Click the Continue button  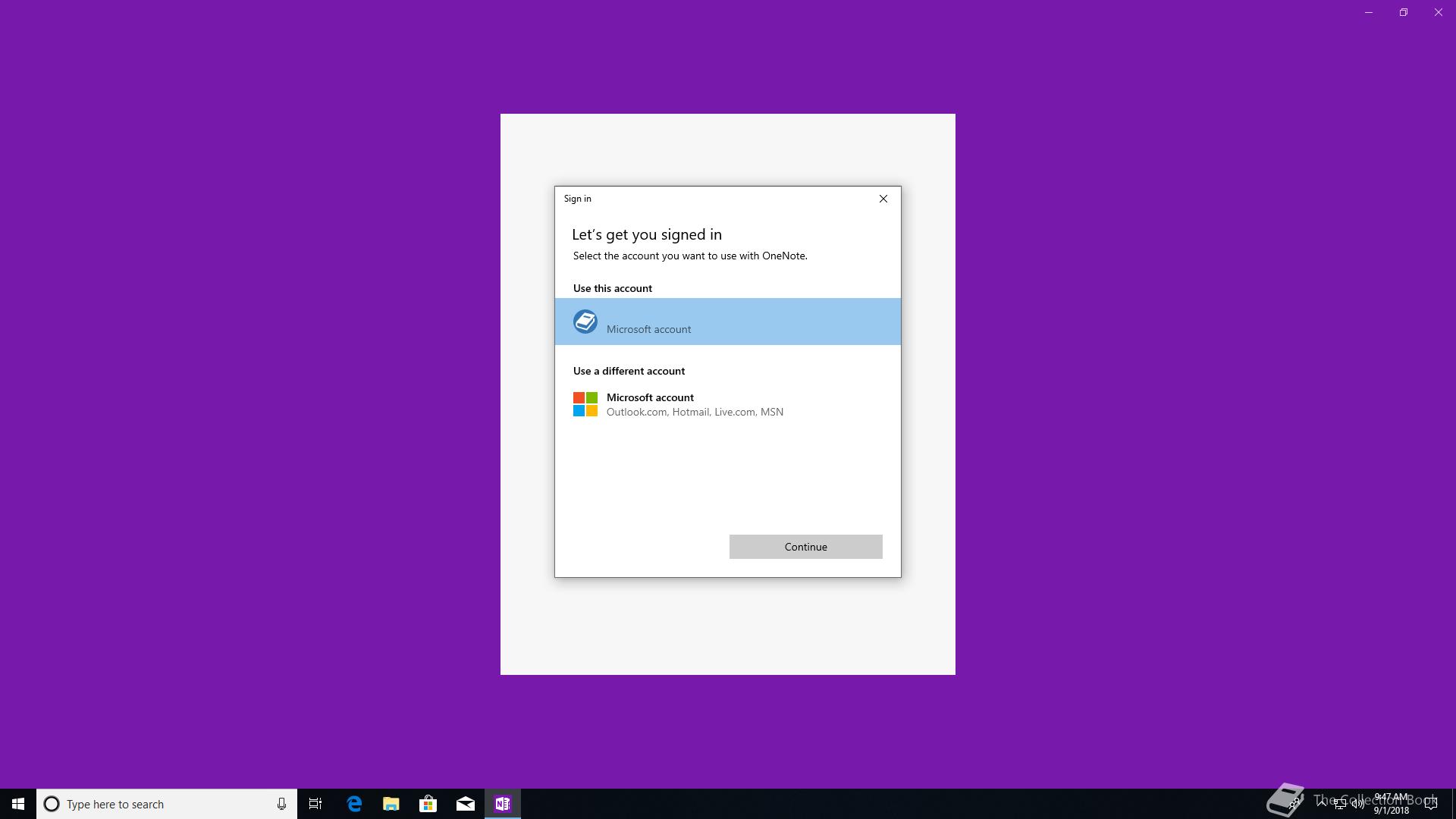point(805,547)
